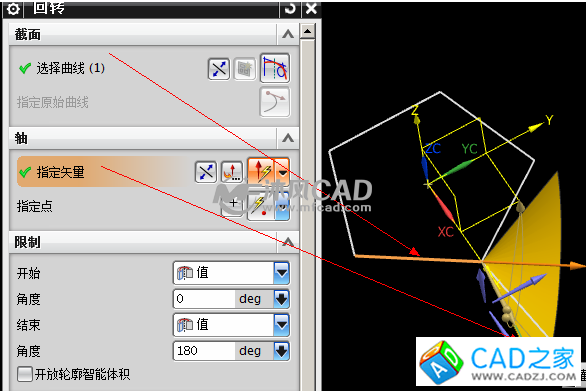Open the vector type dropdown arrow
Image resolution: width=586 pixels, height=391 pixels.
tap(283, 172)
